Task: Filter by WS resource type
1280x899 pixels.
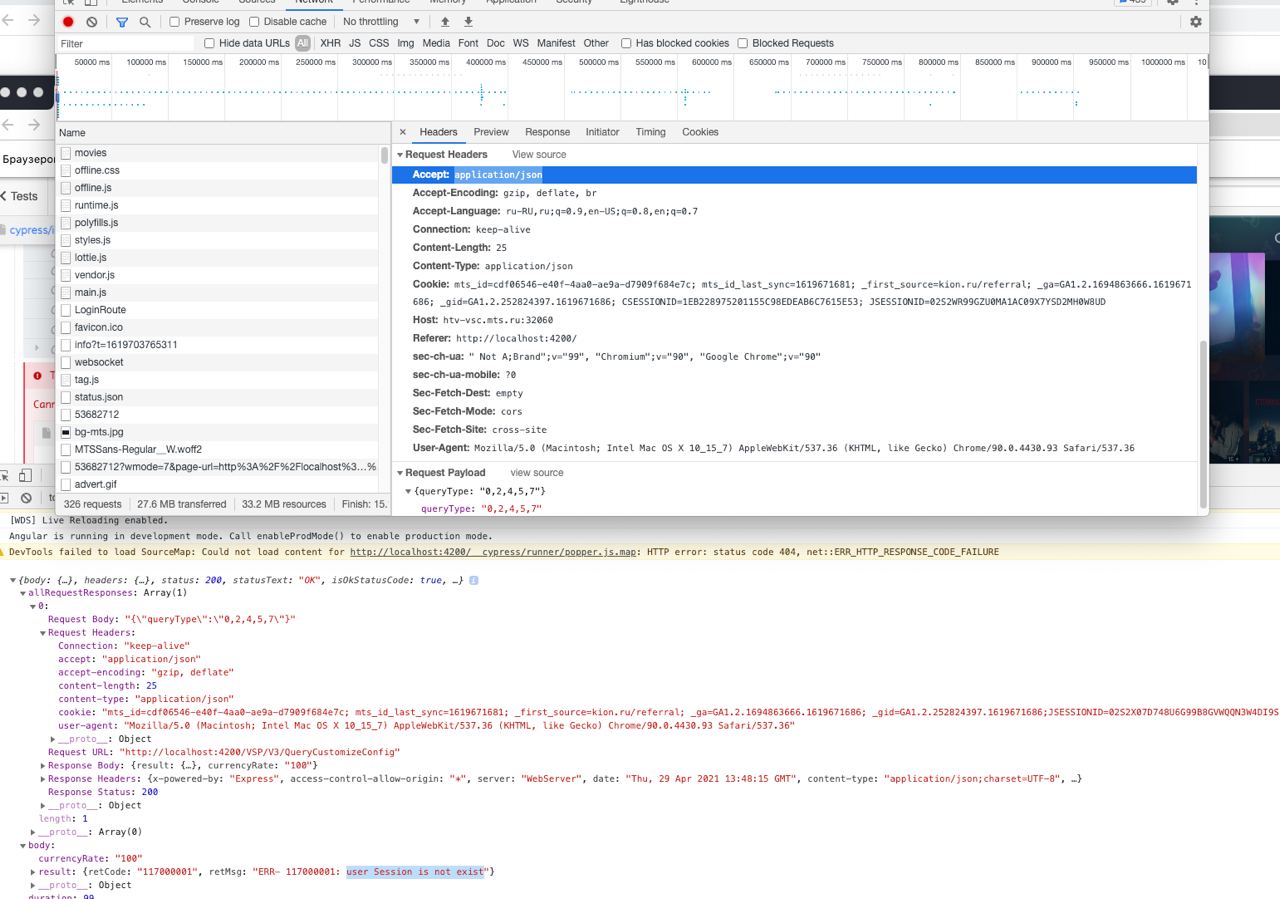Action: 521,44
